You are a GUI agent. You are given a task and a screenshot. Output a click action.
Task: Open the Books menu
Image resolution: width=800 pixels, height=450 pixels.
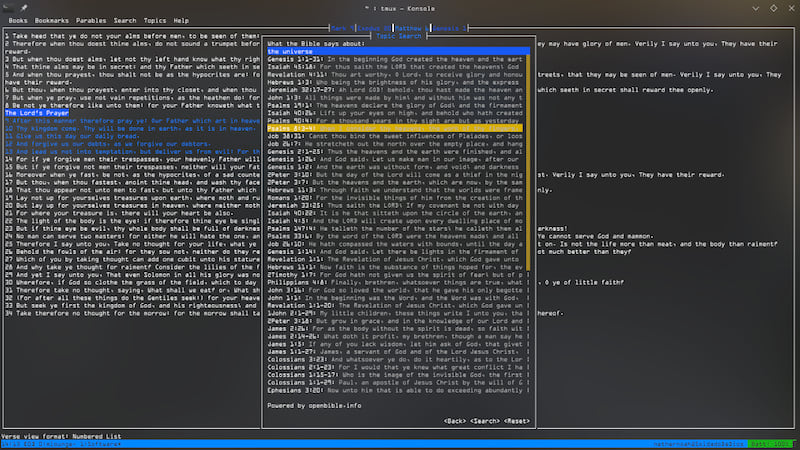pyautogui.click(x=18, y=21)
